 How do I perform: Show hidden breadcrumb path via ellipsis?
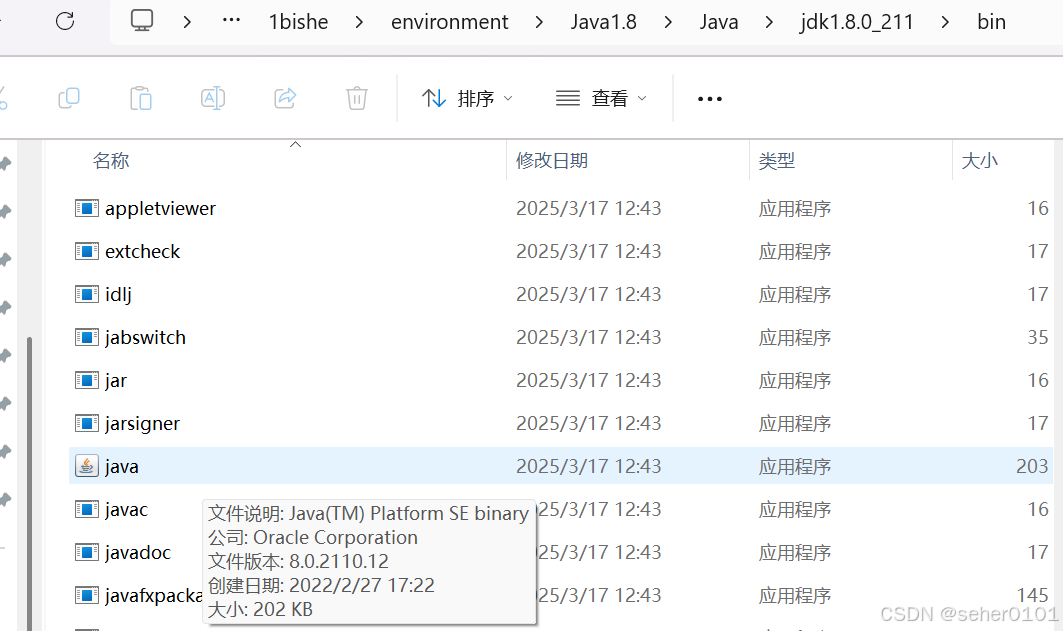(x=231, y=21)
